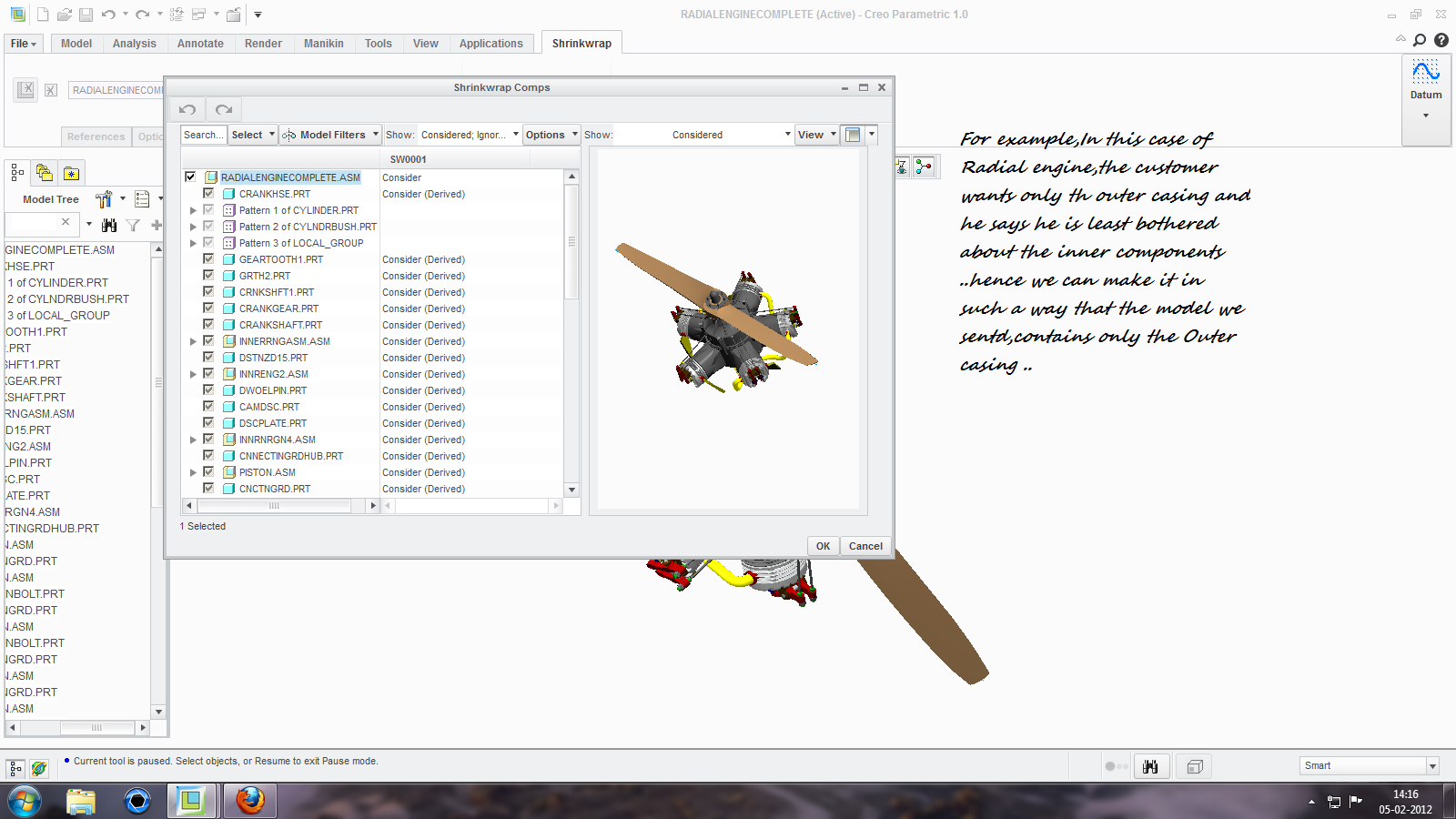This screenshot has height=819, width=1456.
Task: Open the Folder Browser navigator tab icon
Action: (x=44, y=172)
